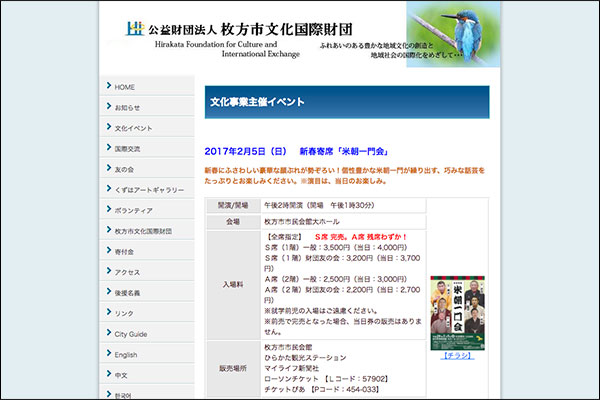The height and width of the screenshot is (400, 600).
Task: Click the arrow icon beside English
Action: click(x=108, y=354)
